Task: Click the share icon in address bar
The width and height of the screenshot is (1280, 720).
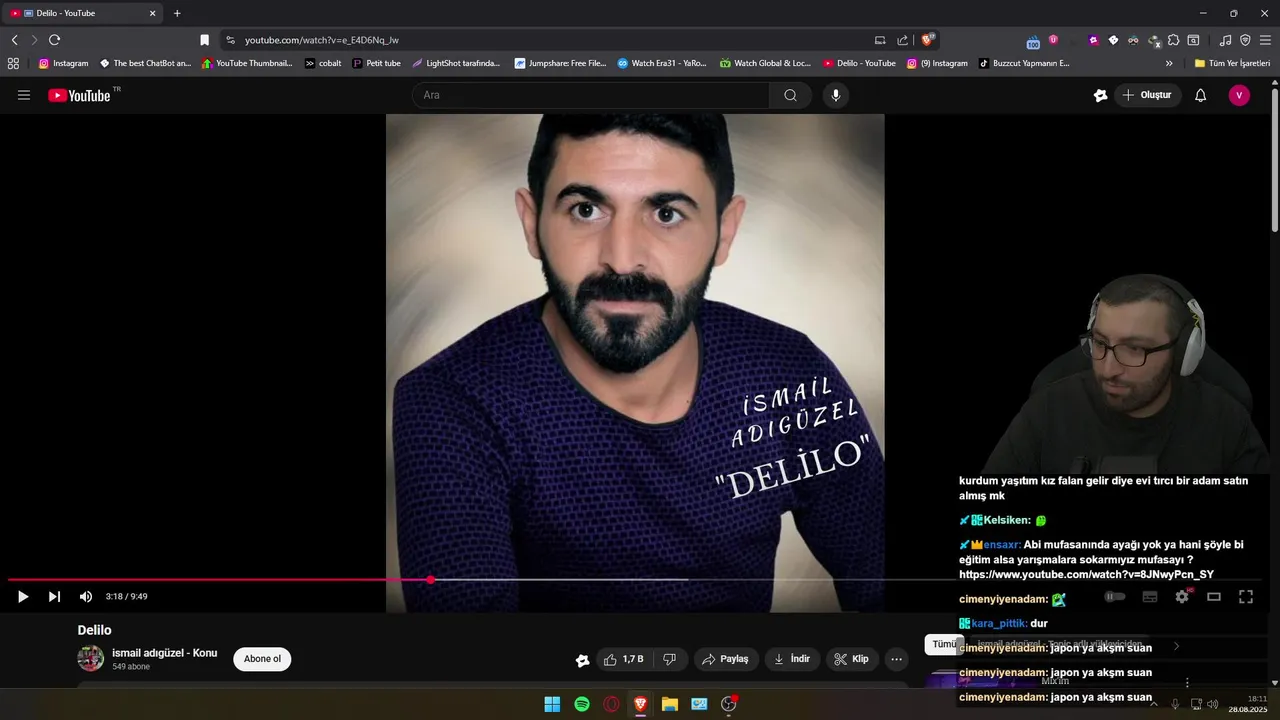Action: tap(903, 40)
